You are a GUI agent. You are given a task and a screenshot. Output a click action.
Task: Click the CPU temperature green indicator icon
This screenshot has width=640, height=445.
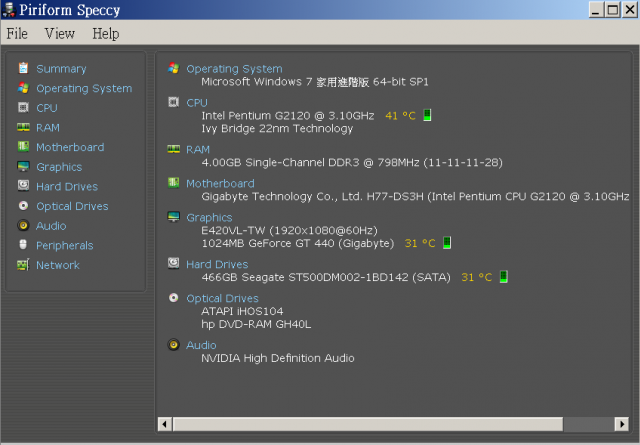[427, 115]
